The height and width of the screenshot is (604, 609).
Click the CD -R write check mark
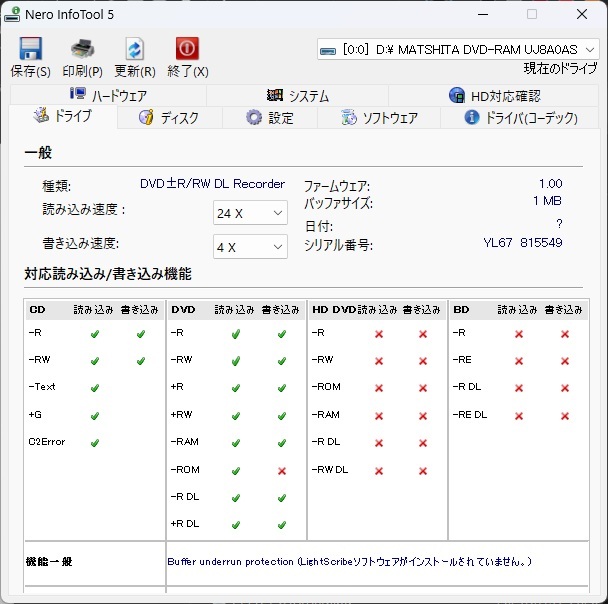tap(141, 334)
